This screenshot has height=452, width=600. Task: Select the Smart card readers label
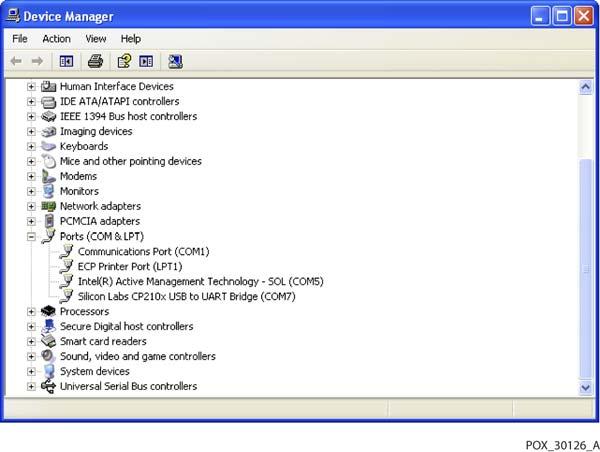pos(103,341)
